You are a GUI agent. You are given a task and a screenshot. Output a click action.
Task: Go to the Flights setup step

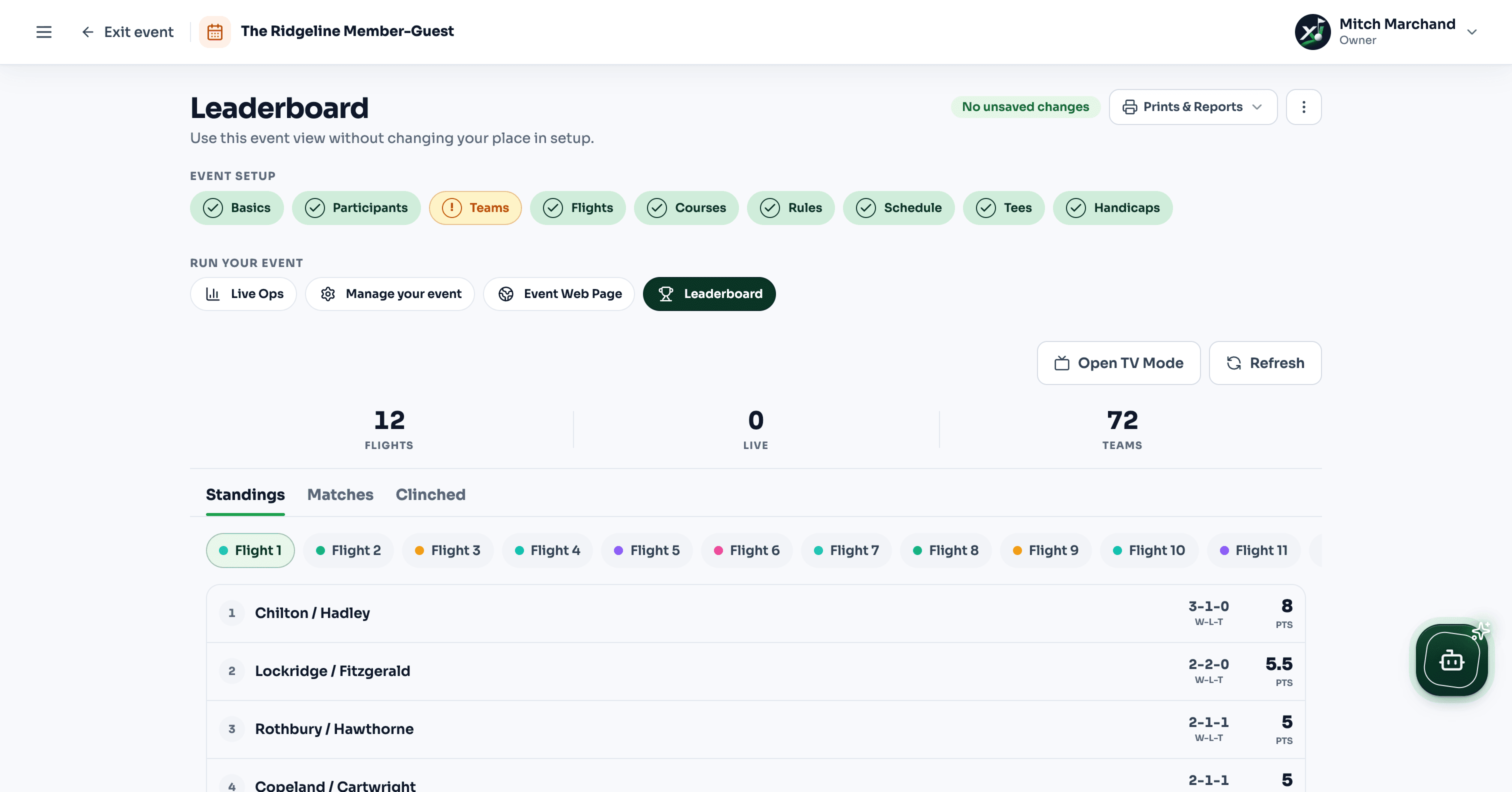[577, 208]
